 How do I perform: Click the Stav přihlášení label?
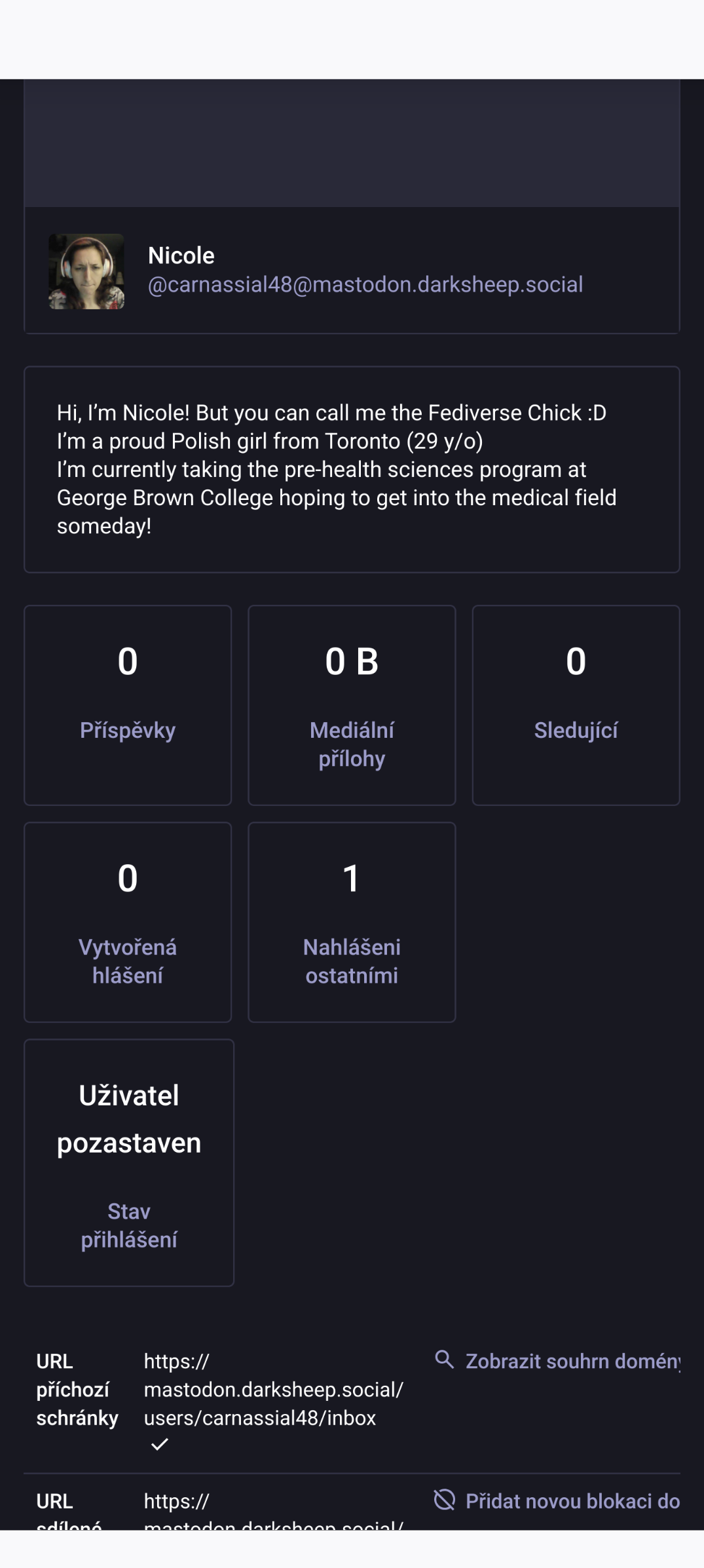[x=129, y=1225]
